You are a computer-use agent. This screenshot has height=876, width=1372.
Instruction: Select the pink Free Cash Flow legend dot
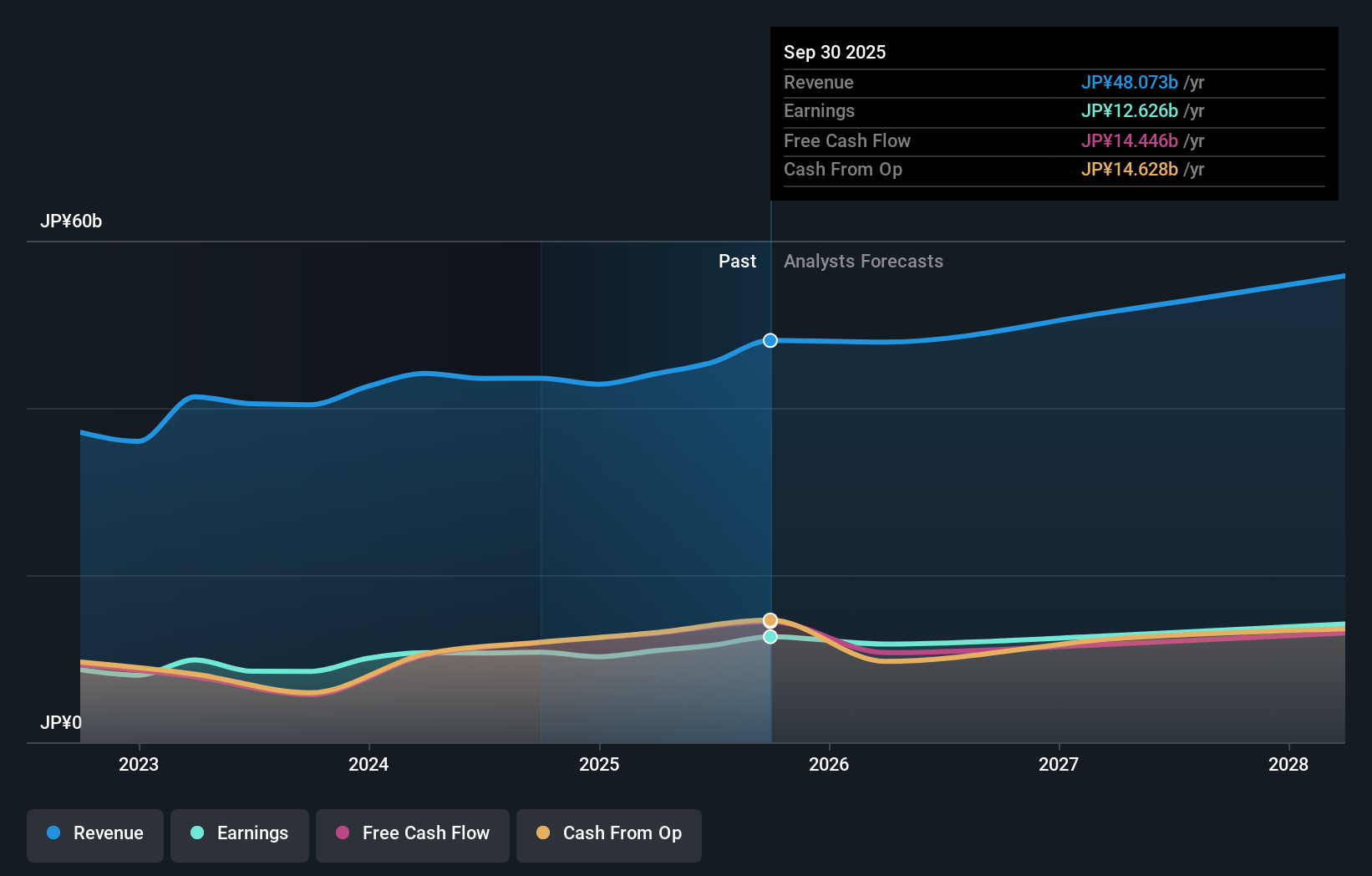pos(344,833)
